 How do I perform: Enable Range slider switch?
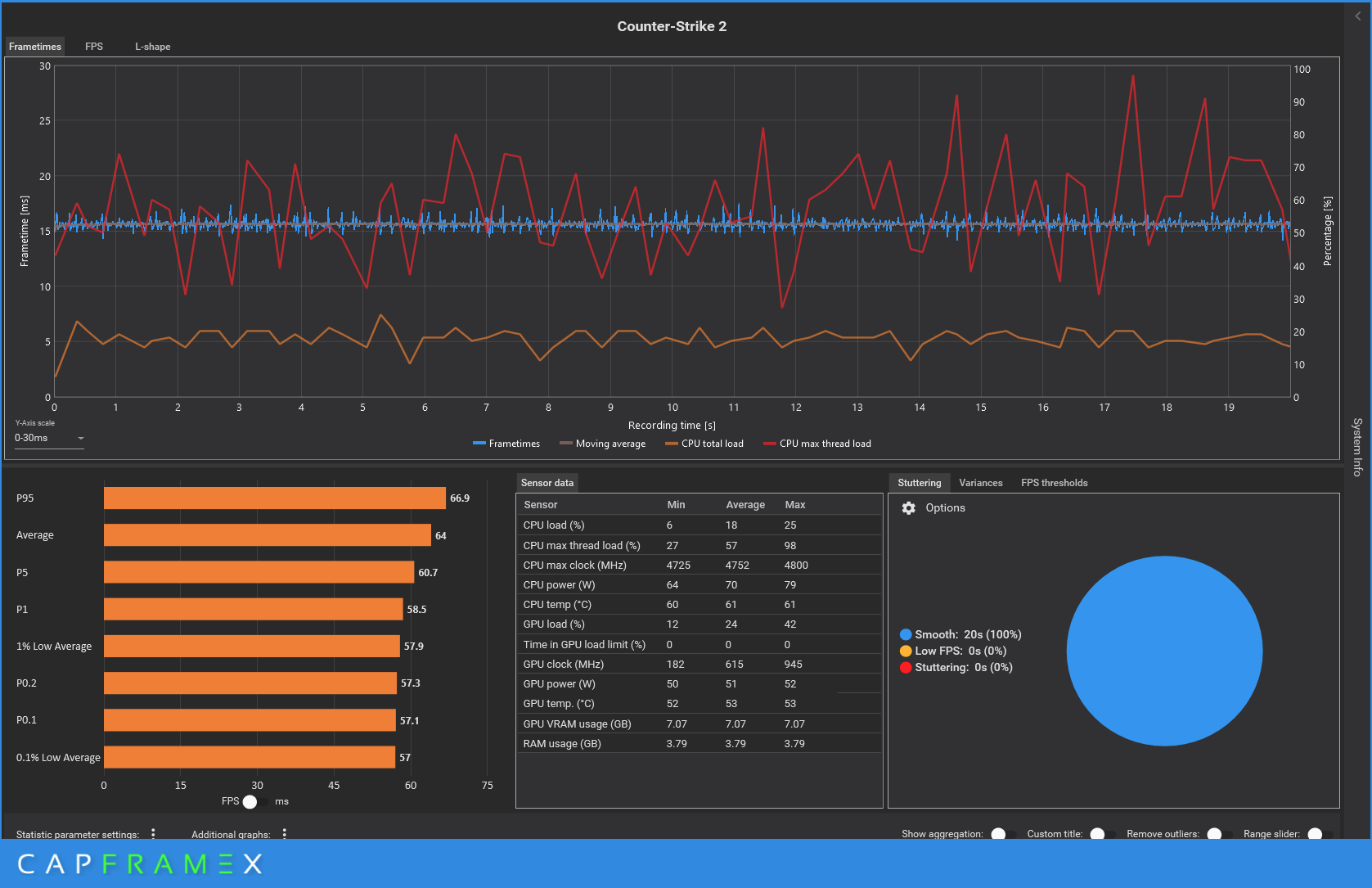point(1320,834)
